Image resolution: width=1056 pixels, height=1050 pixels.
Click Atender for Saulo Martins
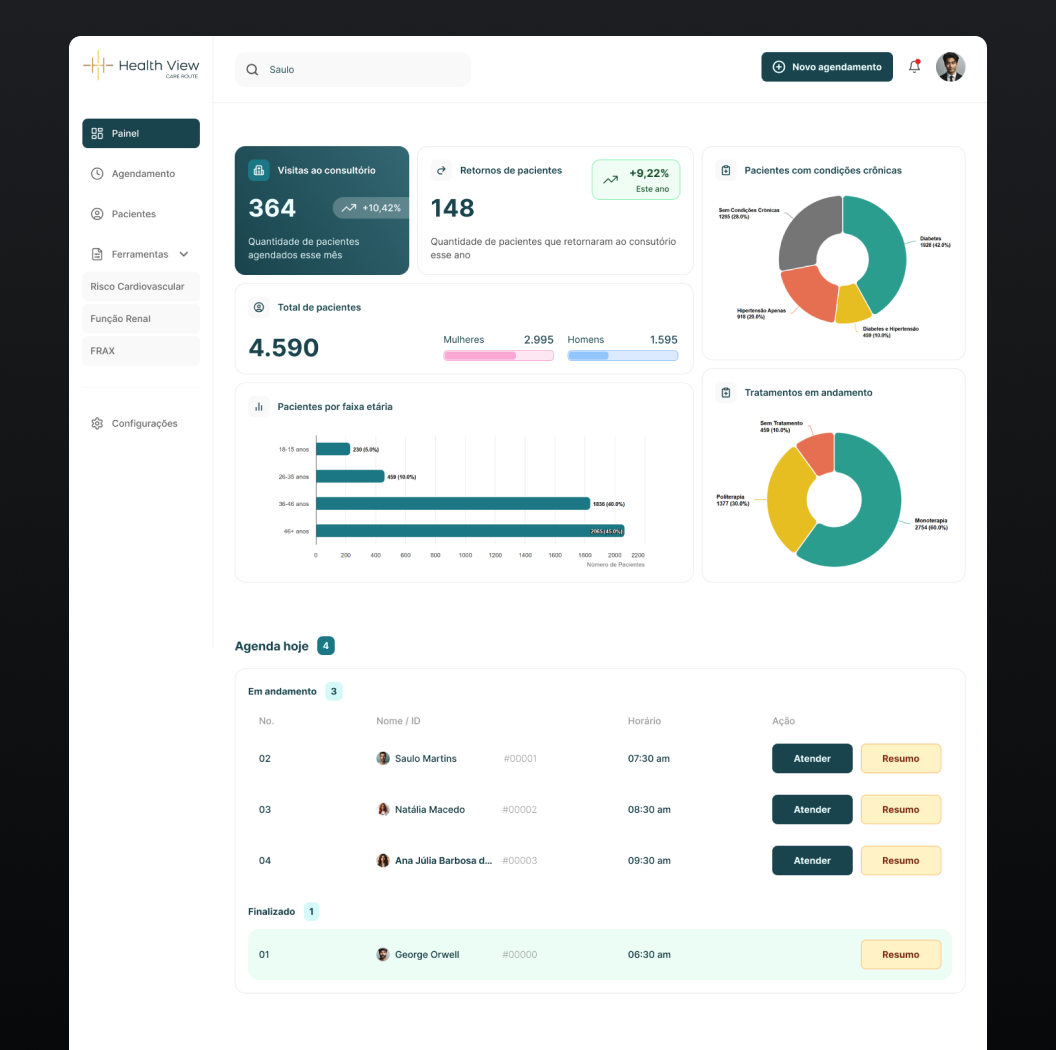[812, 759]
